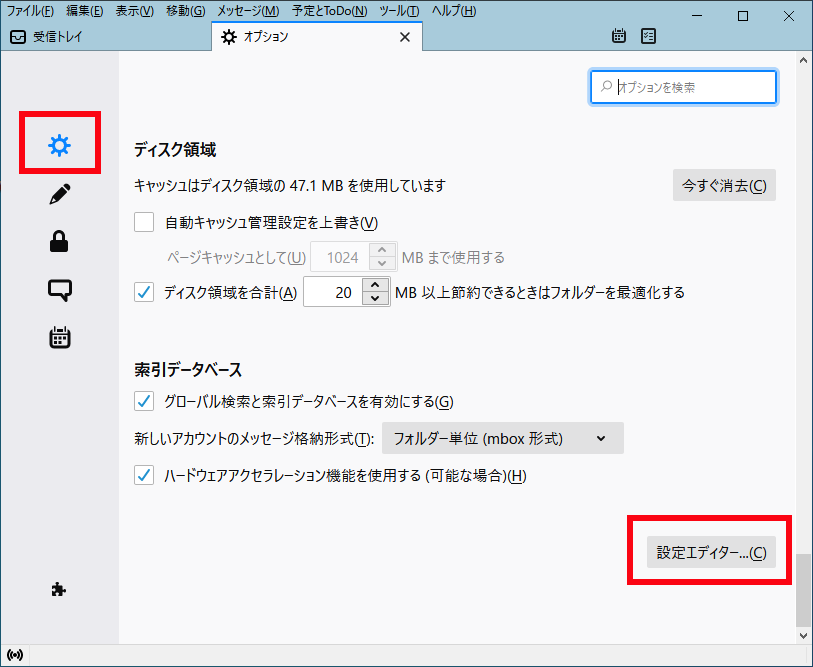Open the tasks tab toolbar icon
The image size is (813, 667).
[648, 36]
